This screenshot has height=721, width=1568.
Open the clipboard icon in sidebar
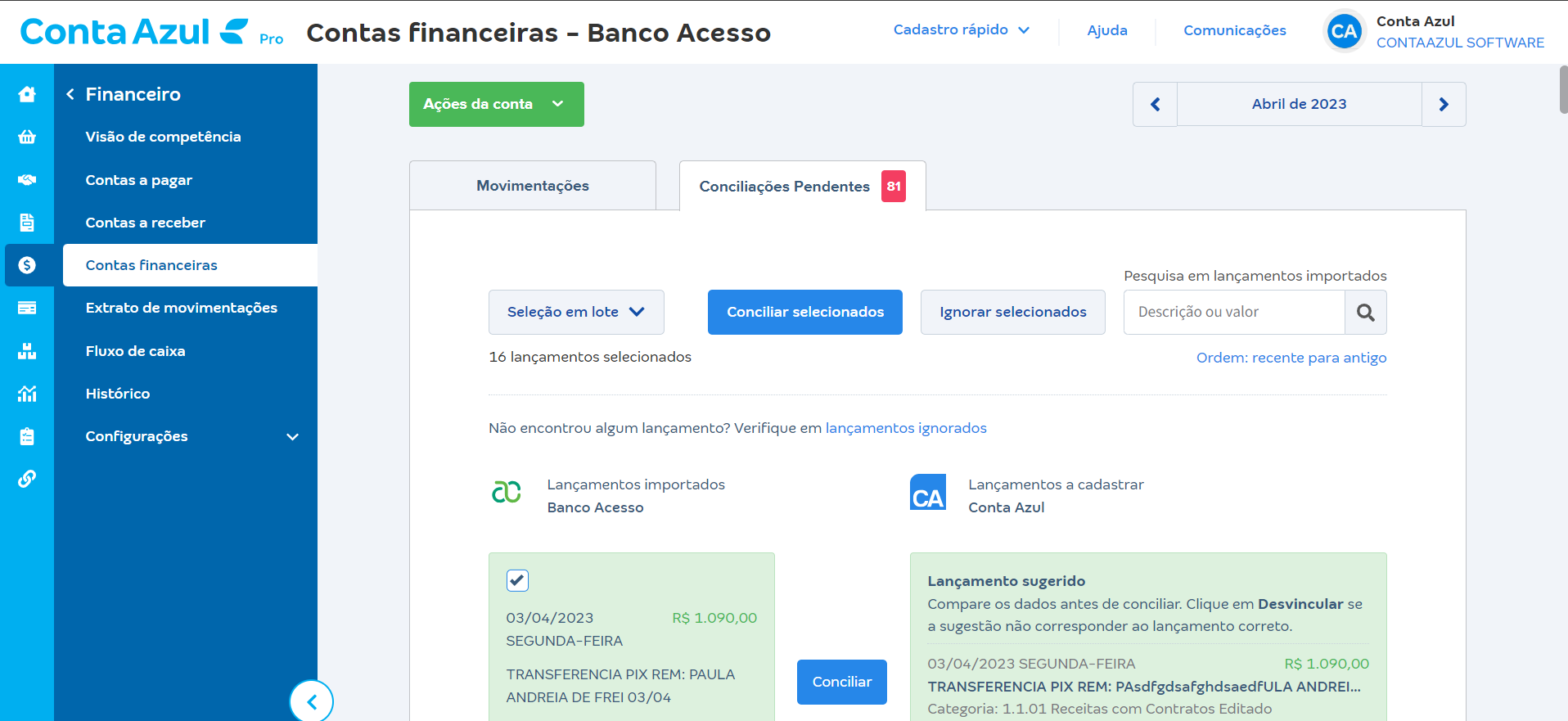click(27, 436)
